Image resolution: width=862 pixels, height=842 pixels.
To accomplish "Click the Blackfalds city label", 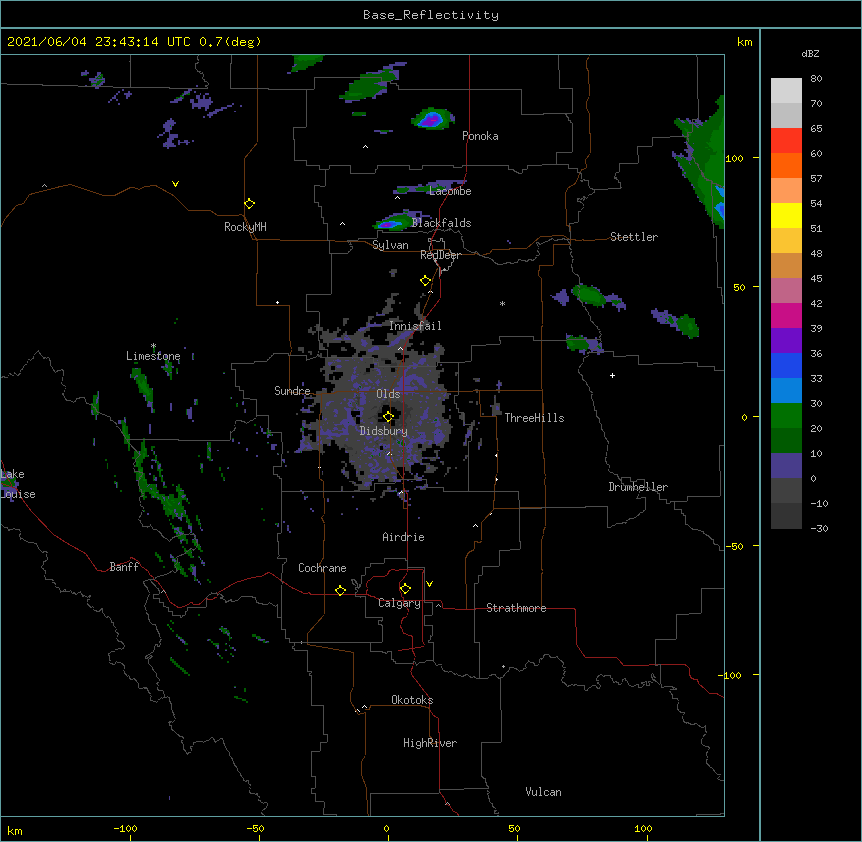I will click(441, 223).
